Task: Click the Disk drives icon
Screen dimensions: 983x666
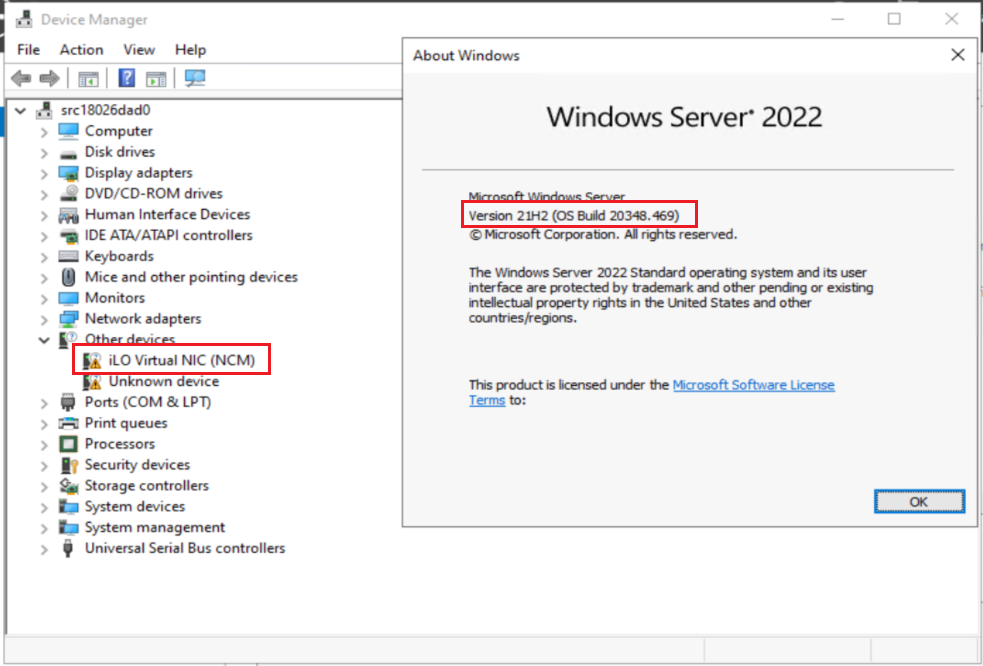Action: coord(68,152)
